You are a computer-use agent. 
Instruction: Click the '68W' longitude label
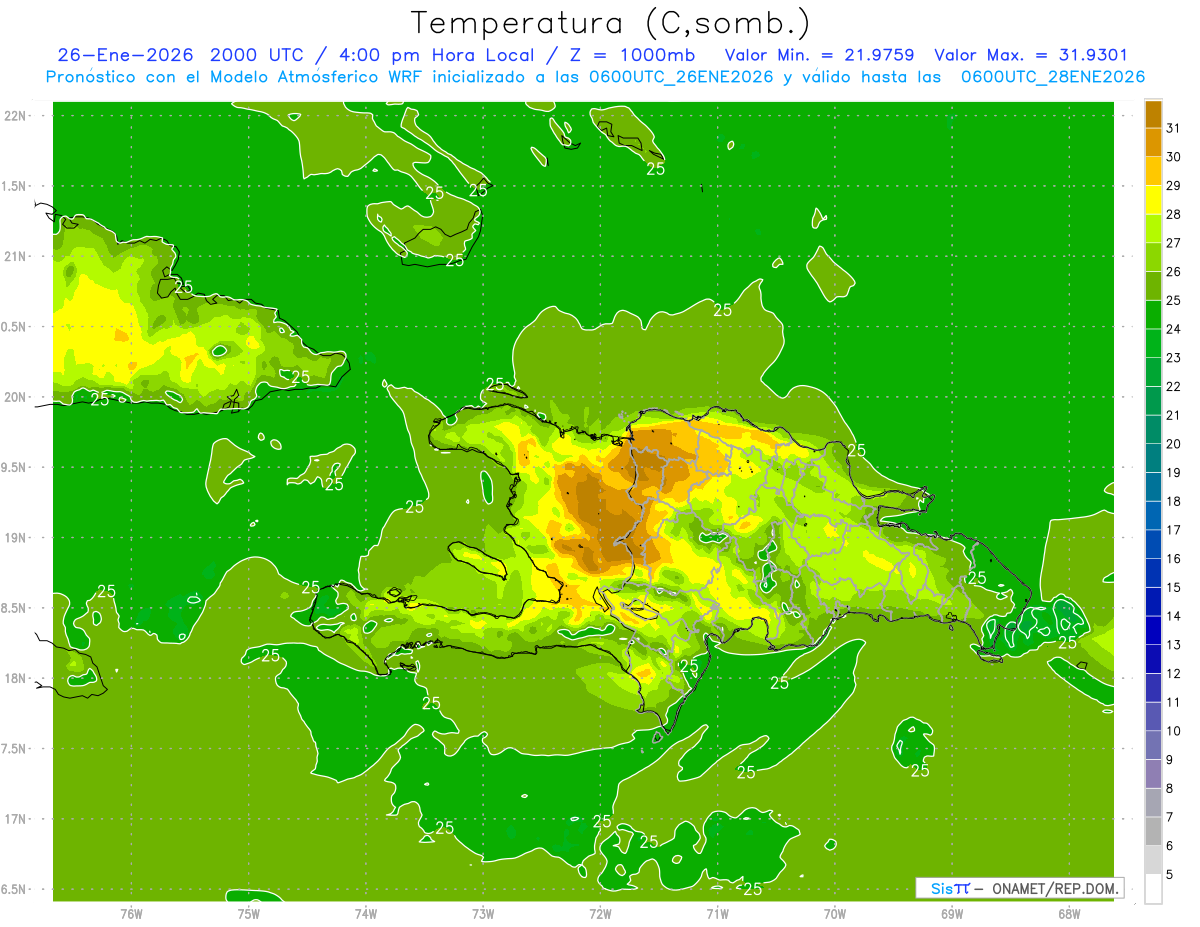pos(1068,913)
